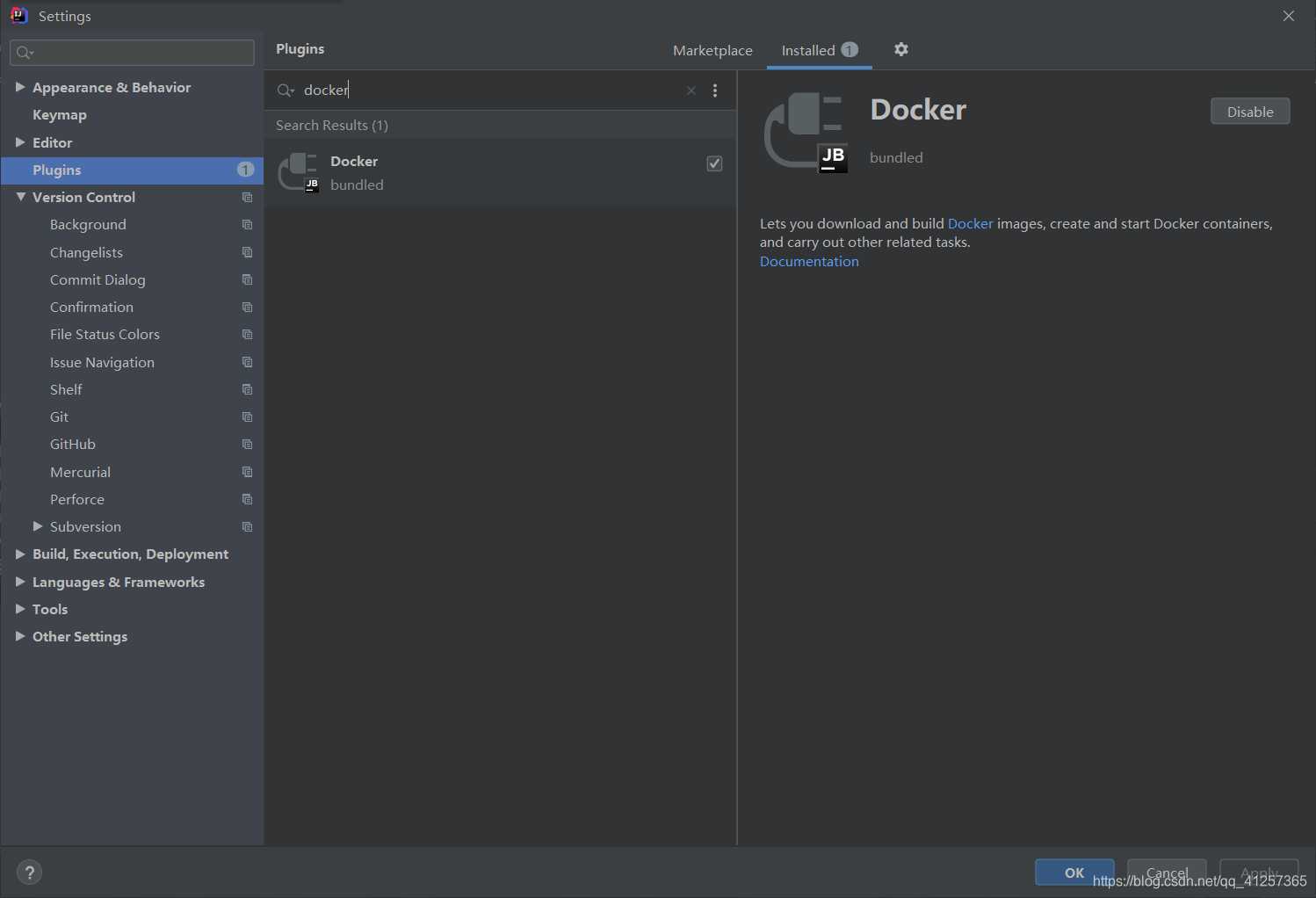Focus the settings search field
This screenshot has width=1316, height=898.
(132, 53)
